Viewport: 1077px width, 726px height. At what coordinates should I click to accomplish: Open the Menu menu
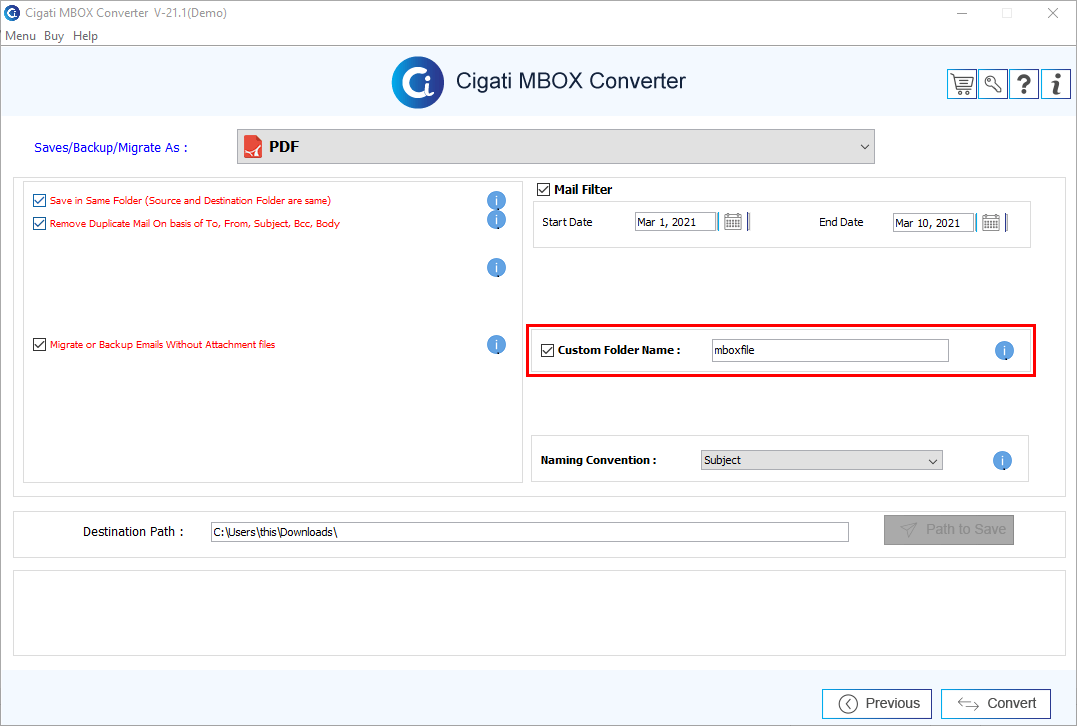click(x=20, y=36)
